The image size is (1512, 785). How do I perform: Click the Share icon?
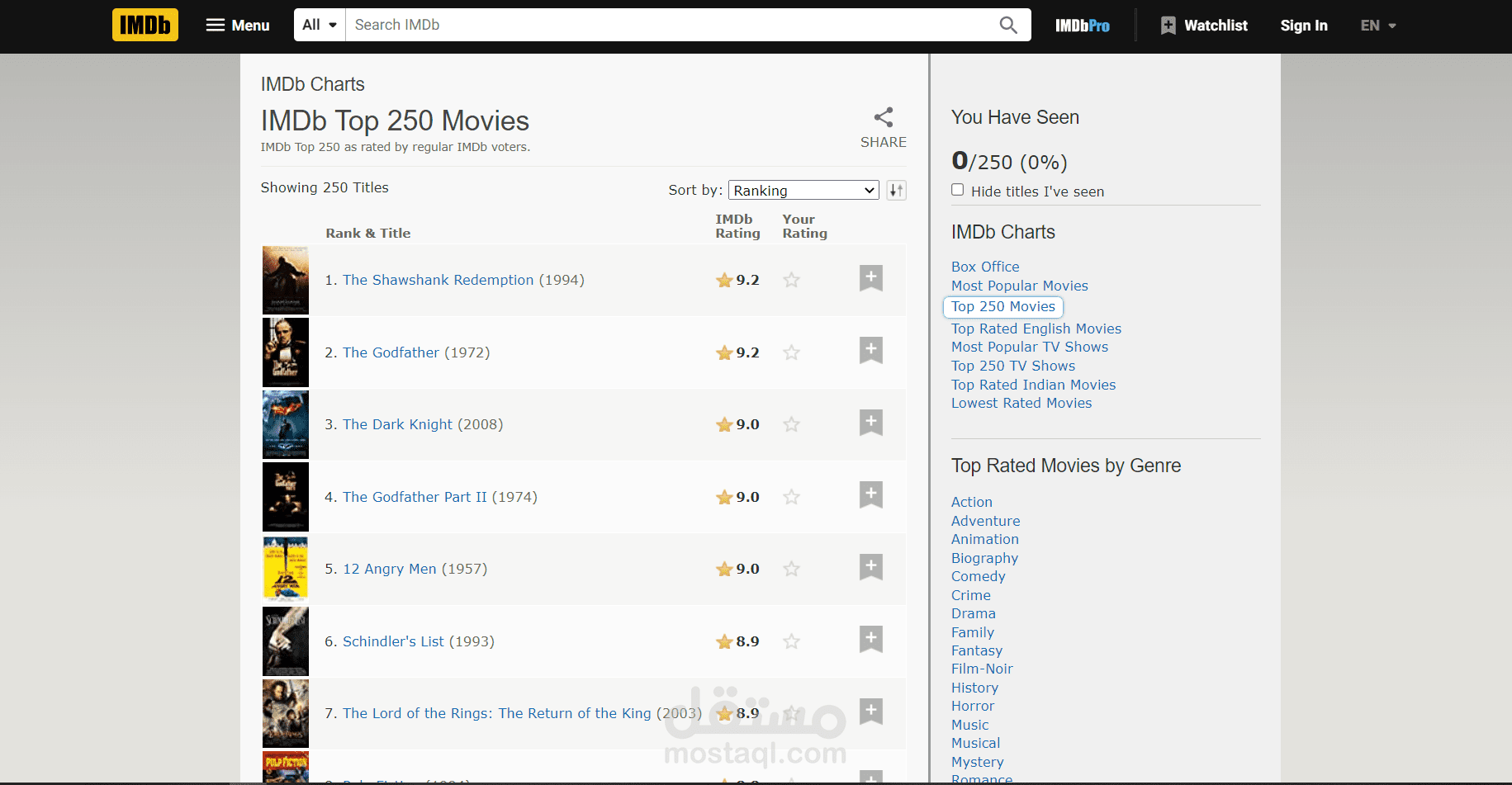(883, 117)
